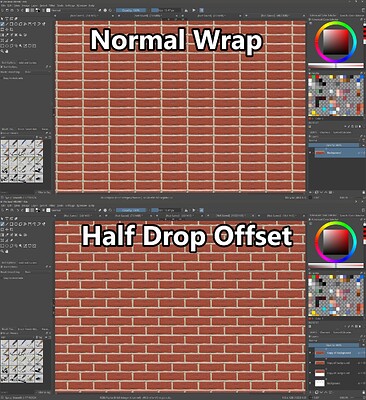Select Ellipse tool in top window toolbox
366x400 pixels.
click(16, 24)
